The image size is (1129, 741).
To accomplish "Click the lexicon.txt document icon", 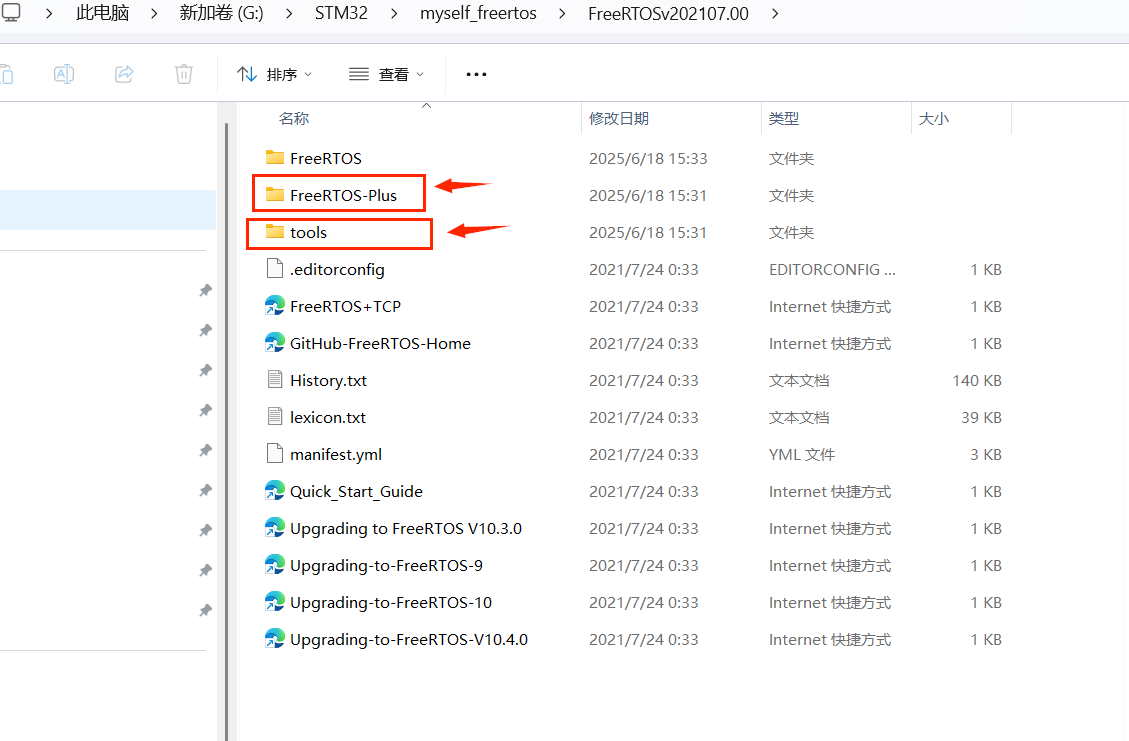I will (x=274, y=416).
